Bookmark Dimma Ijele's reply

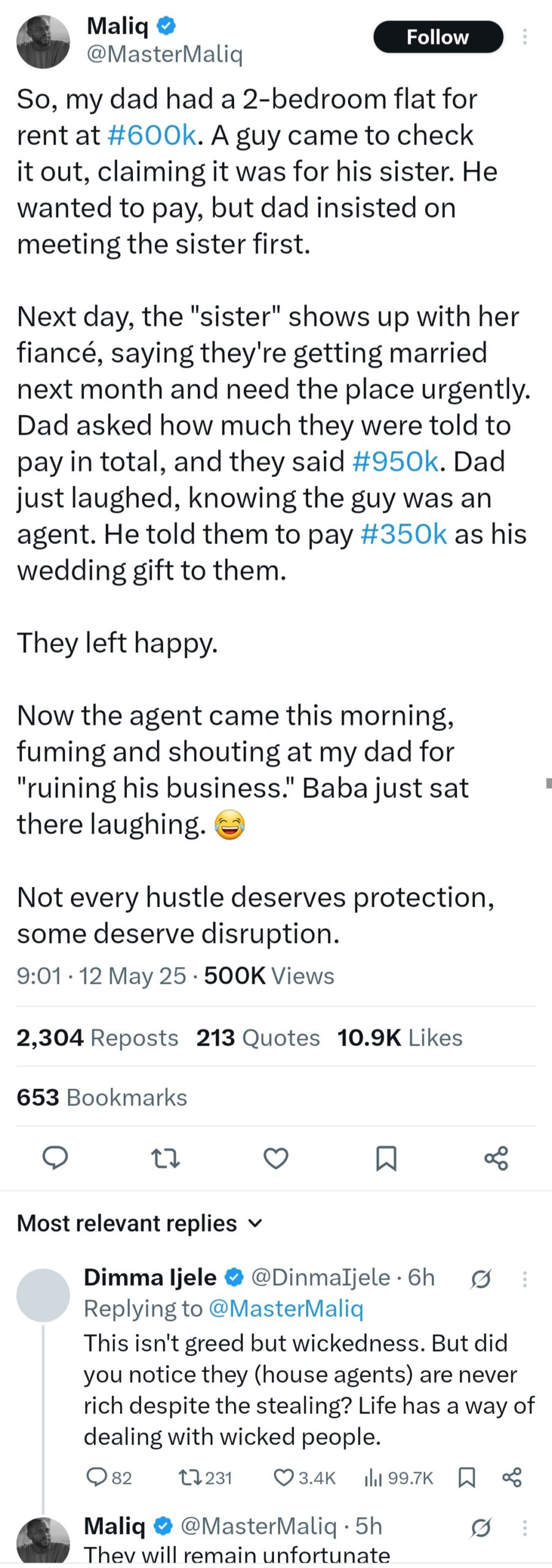click(467, 1478)
